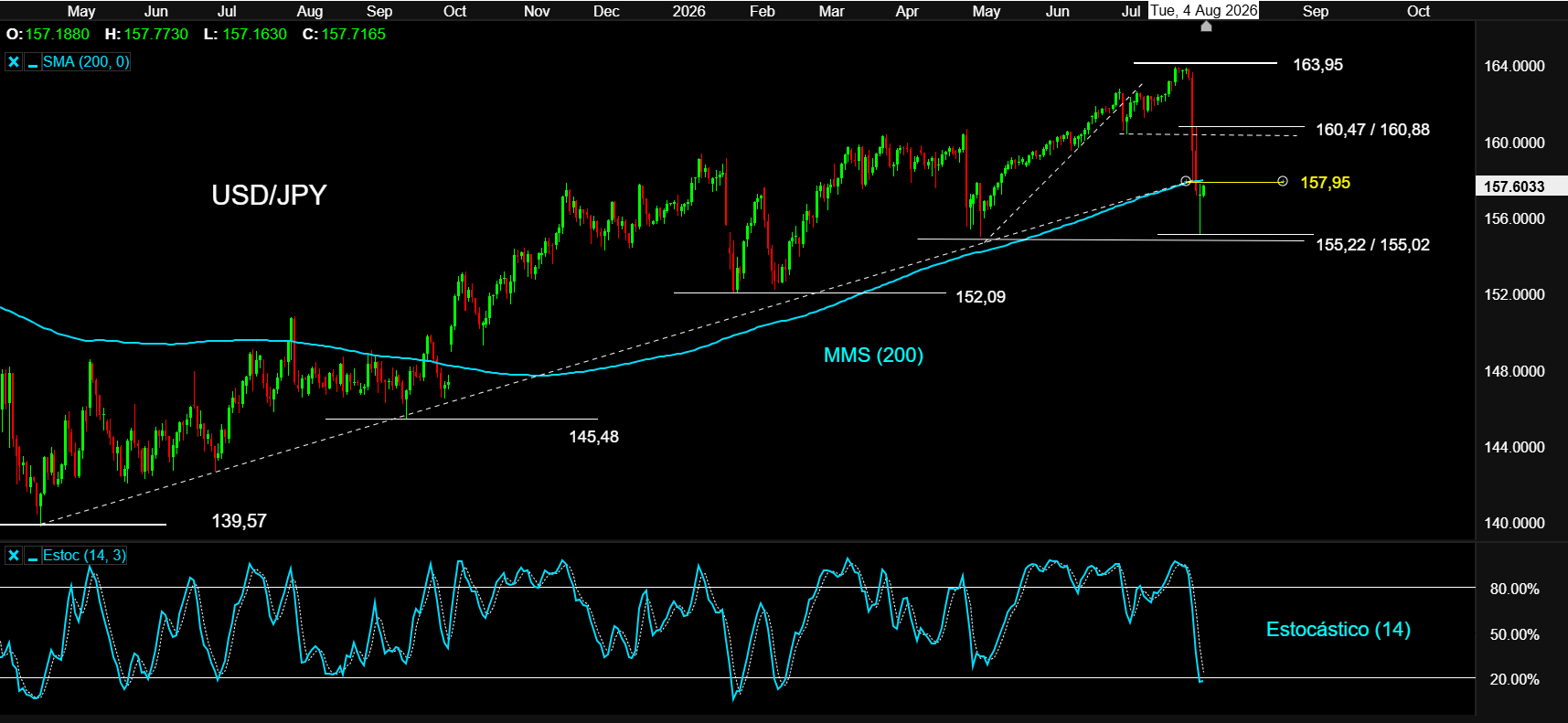The width and height of the screenshot is (1568, 723).
Task: Select the USD/JPY chart title text
Action: pos(269,195)
